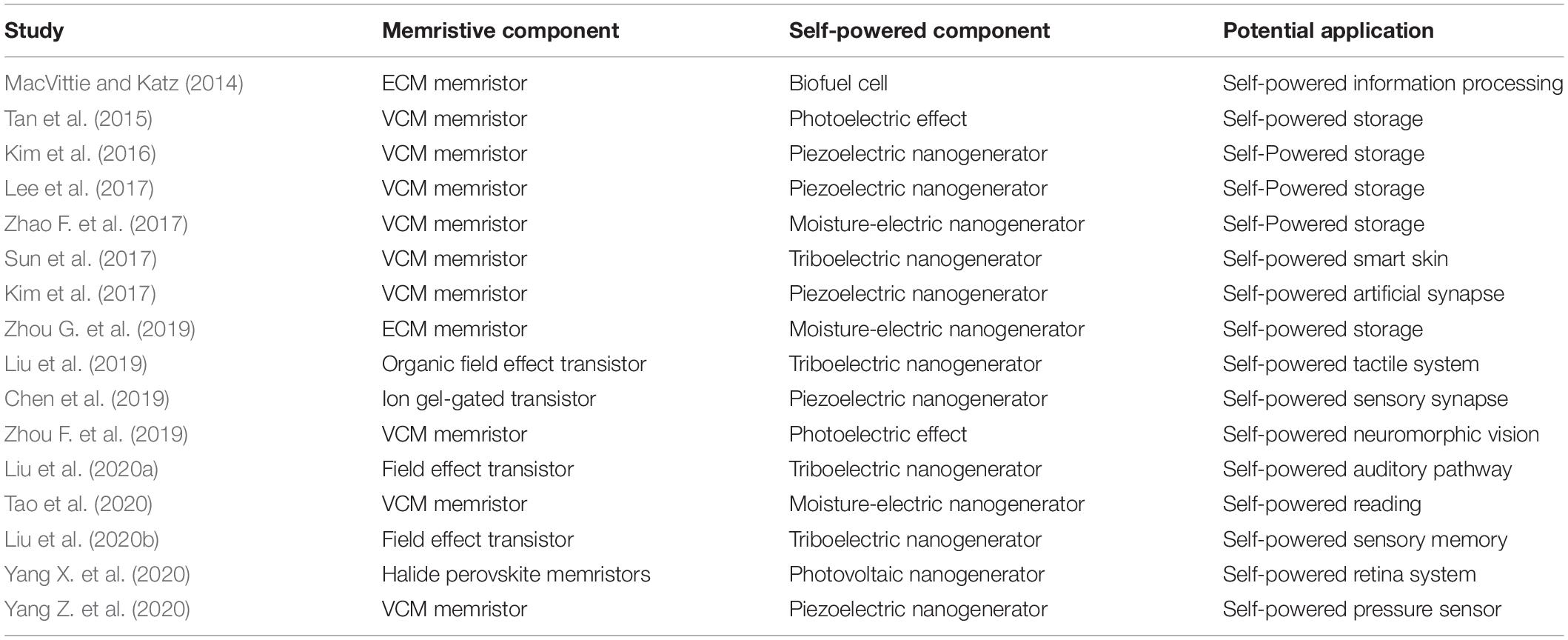Click the Yang X. et al. (2020) reference
The height and width of the screenshot is (640, 1568).
tap(97, 574)
